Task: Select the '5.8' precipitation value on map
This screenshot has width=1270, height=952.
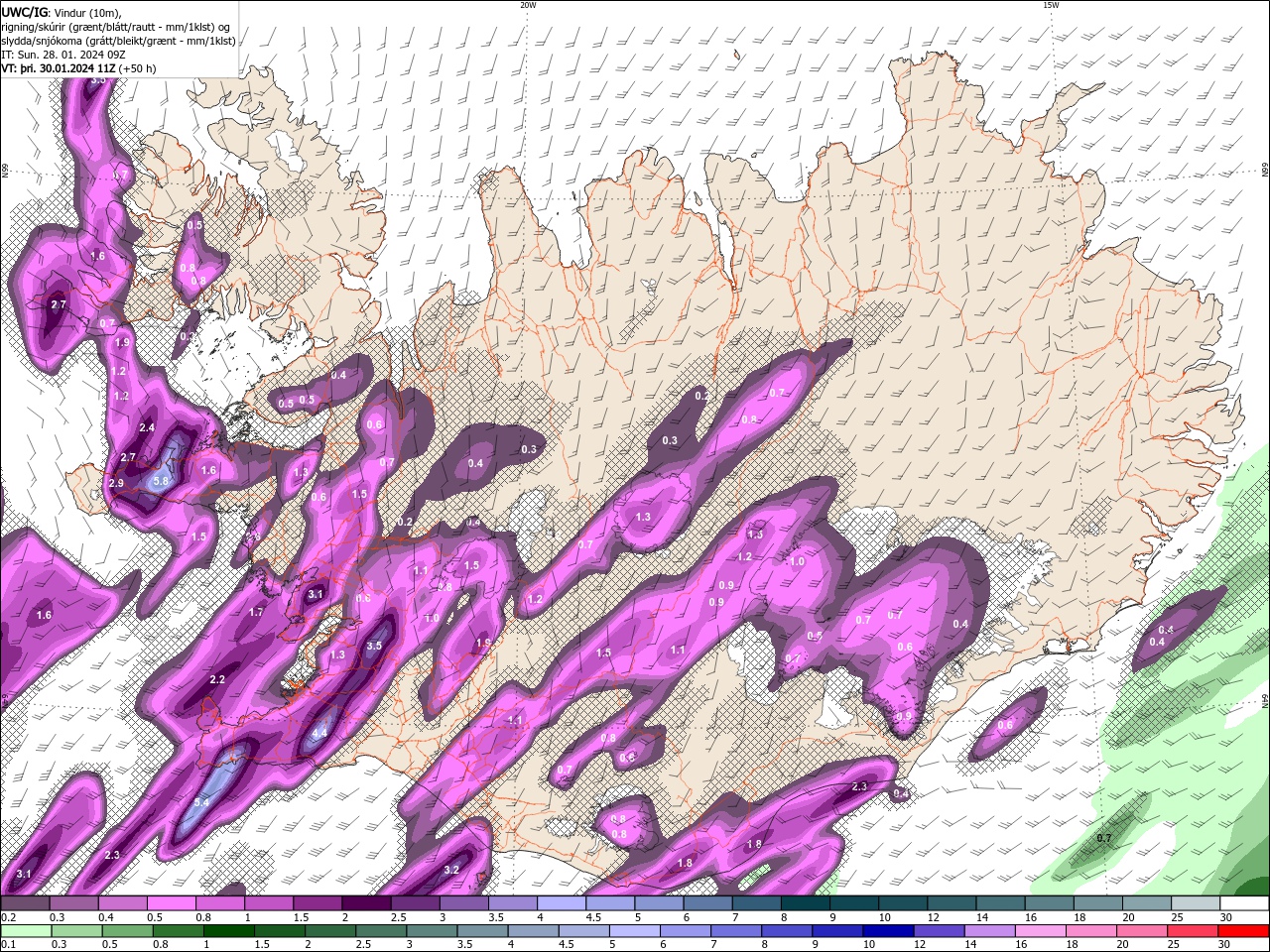Action: pyautogui.click(x=163, y=481)
